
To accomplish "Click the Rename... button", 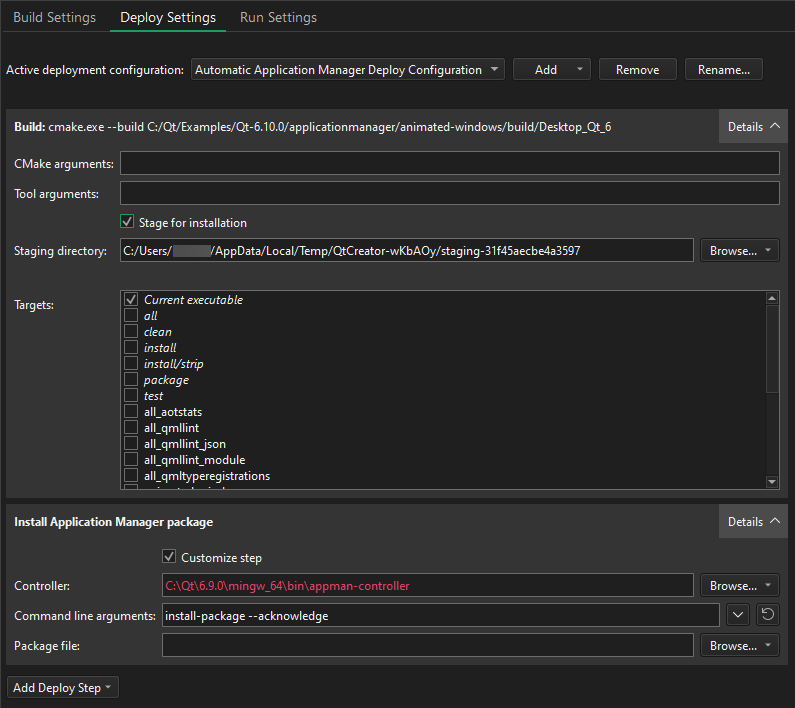I will (723, 70).
